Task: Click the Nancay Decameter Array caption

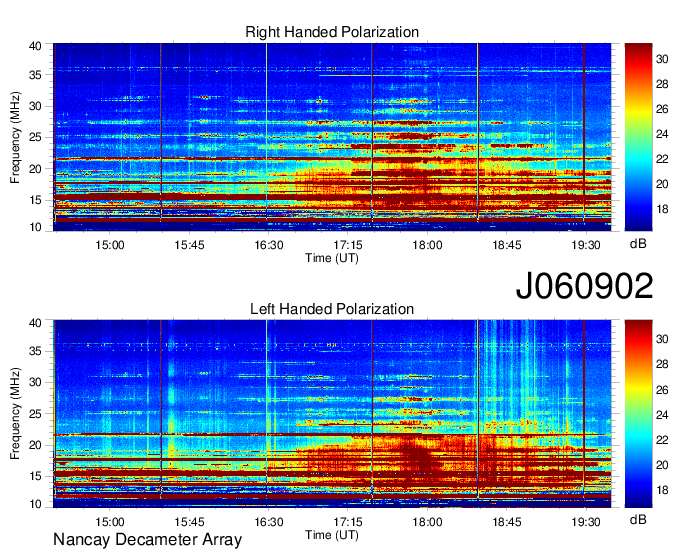Action: pos(147,540)
